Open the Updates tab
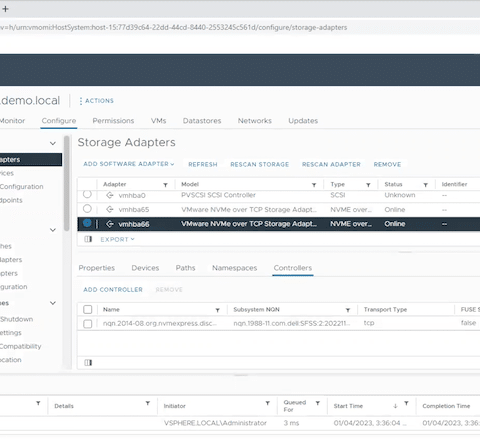The width and height of the screenshot is (480, 445). 303,121
